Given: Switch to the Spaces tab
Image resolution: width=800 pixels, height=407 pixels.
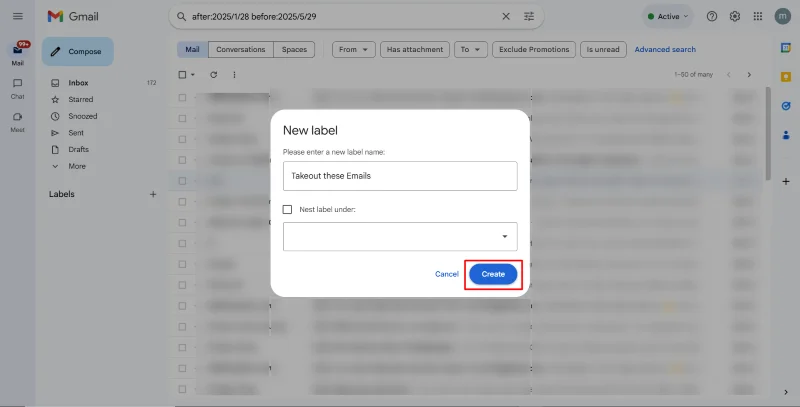Looking at the screenshot, I should [294, 49].
